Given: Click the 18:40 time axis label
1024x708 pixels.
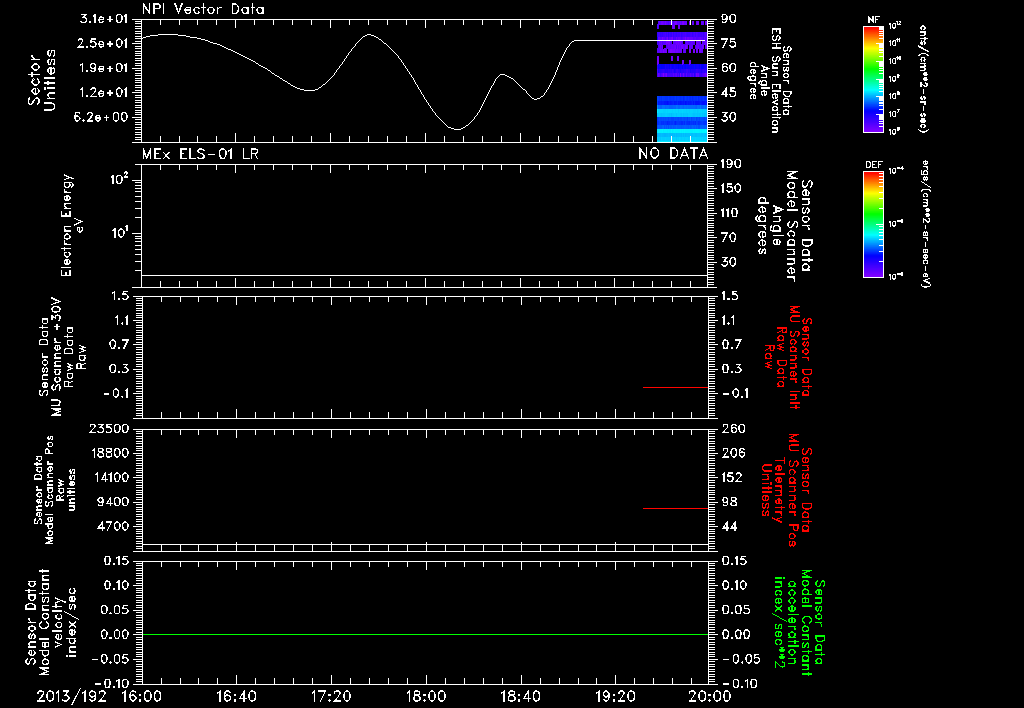Looking at the screenshot, I should coord(520,696).
